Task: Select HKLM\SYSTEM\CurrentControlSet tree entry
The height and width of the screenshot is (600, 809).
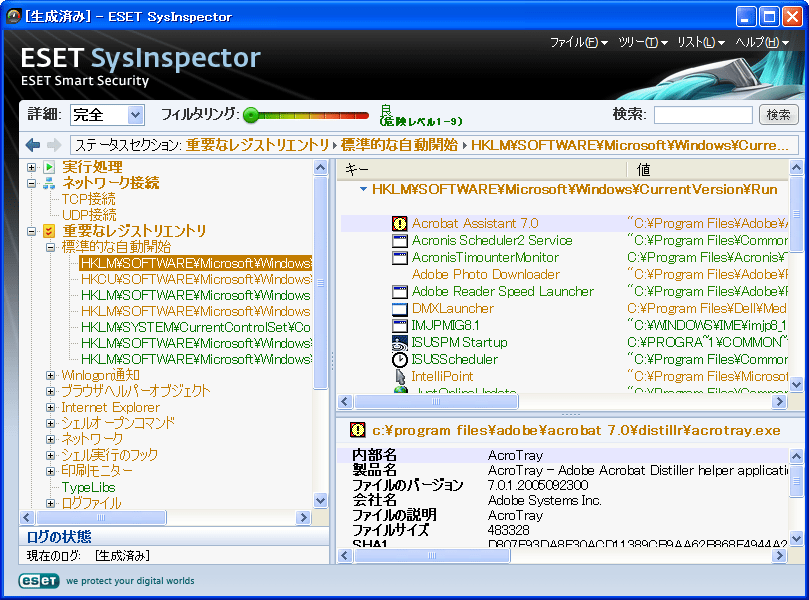Action: point(196,327)
